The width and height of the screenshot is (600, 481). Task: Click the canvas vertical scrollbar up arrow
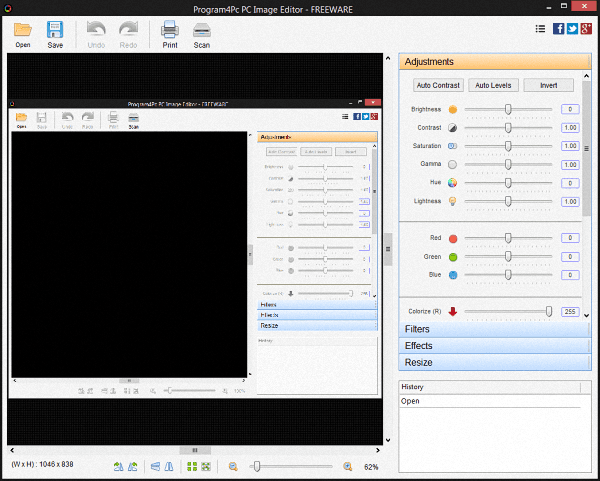tap(388, 58)
